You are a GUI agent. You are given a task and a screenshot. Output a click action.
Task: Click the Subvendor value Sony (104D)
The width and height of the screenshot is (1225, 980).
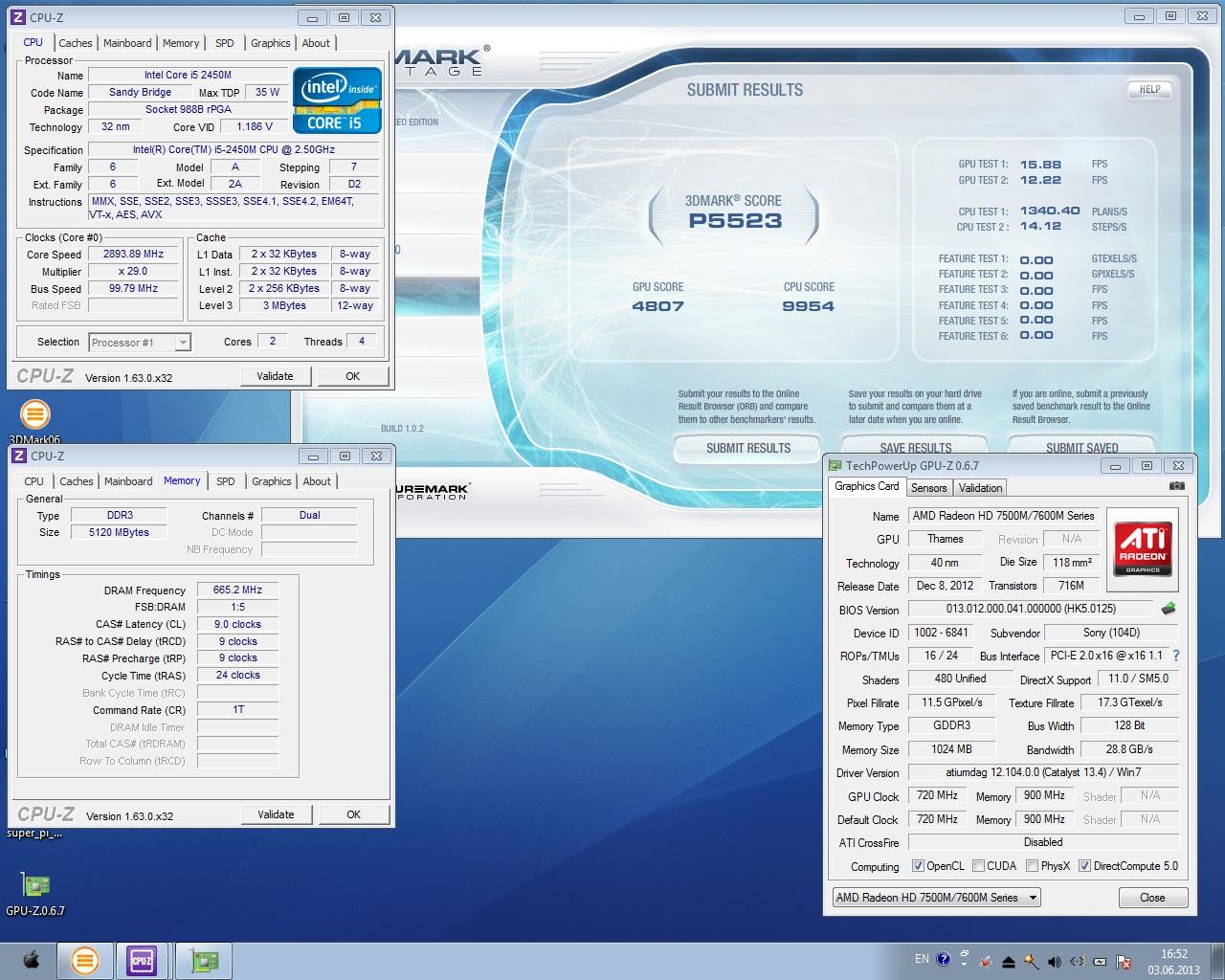click(1111, 633)
